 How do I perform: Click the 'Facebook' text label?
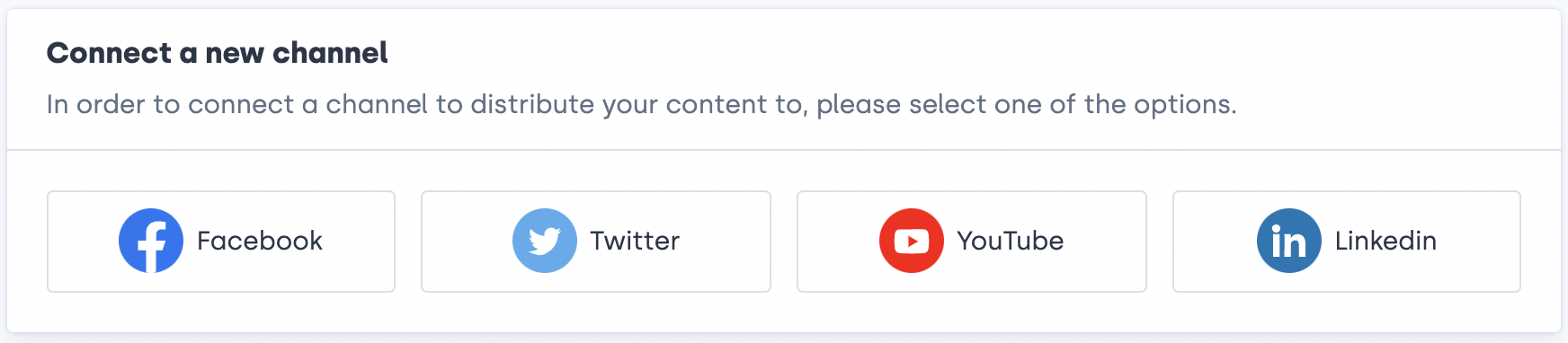[x=260, y=241]
